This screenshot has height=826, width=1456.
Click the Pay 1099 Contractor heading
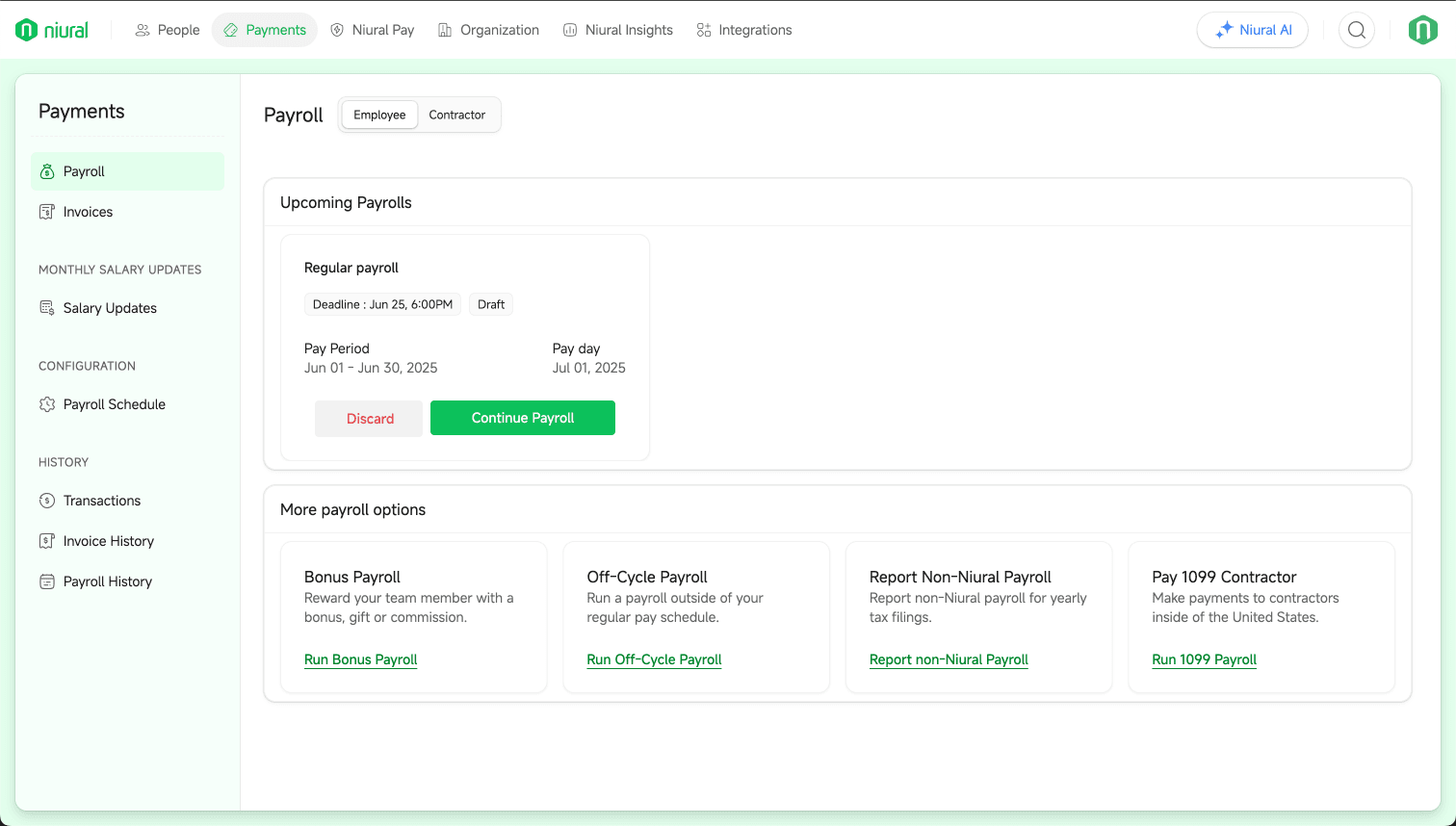pos(1224,577)
